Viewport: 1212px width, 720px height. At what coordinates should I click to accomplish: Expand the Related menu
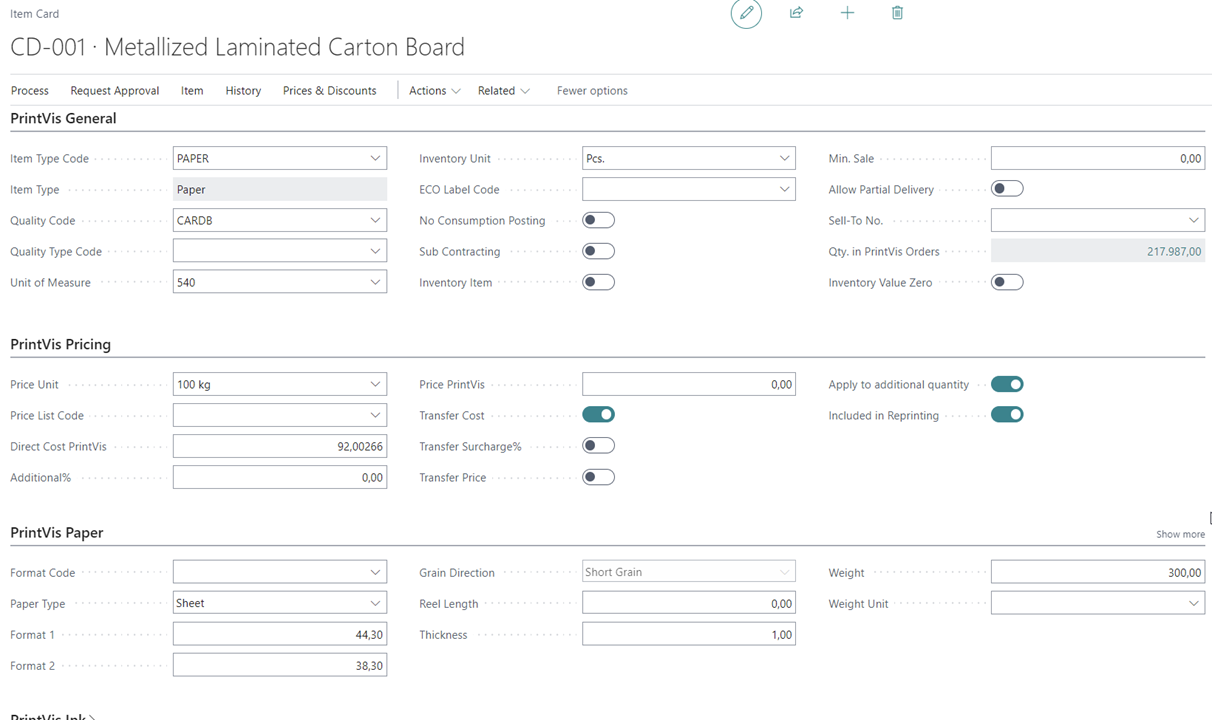pos(504,90)
